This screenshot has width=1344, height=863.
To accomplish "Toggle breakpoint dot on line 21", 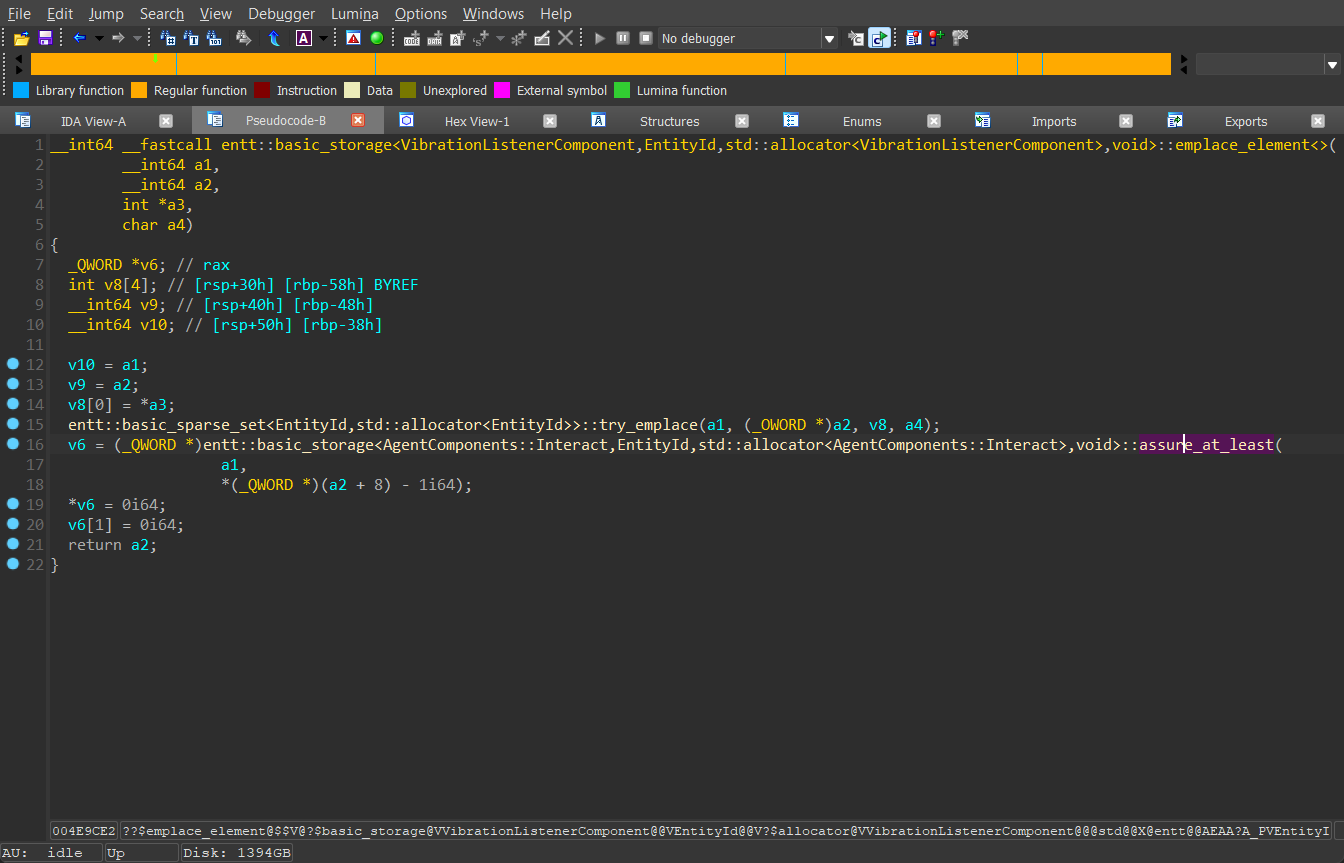I will click(12, 544).
